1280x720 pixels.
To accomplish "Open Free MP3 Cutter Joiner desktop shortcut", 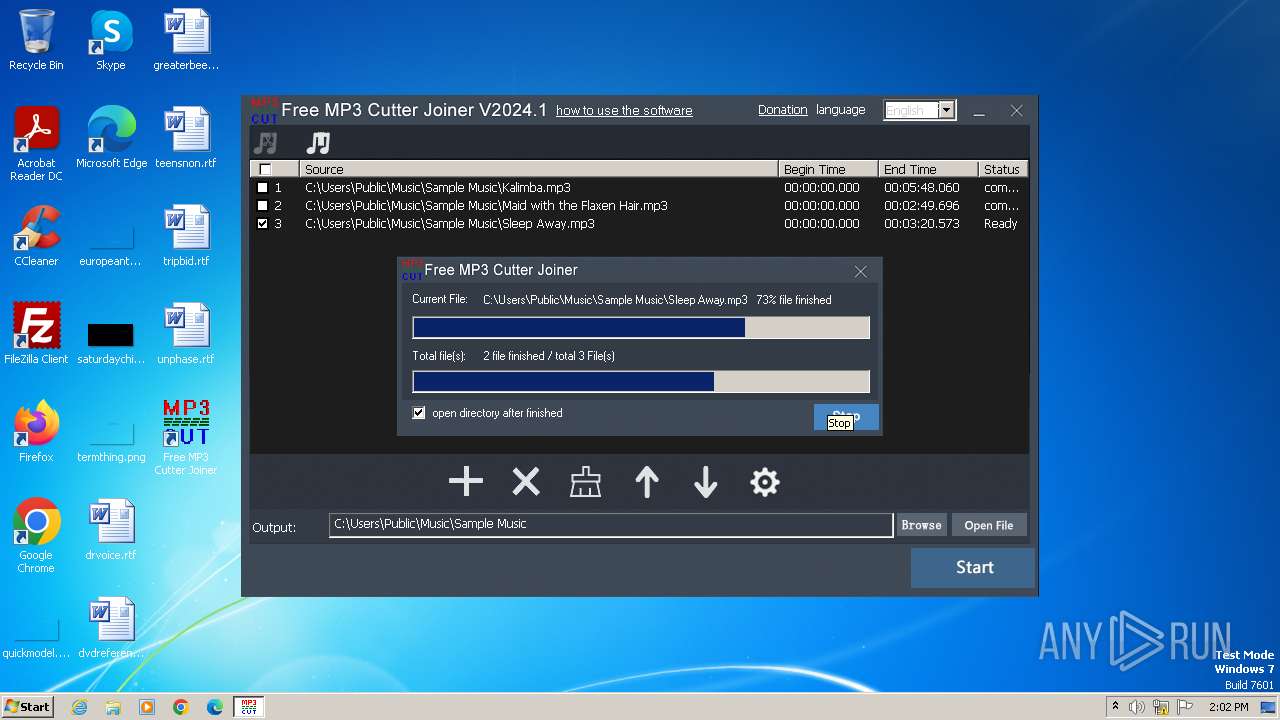I will [186, 438].
